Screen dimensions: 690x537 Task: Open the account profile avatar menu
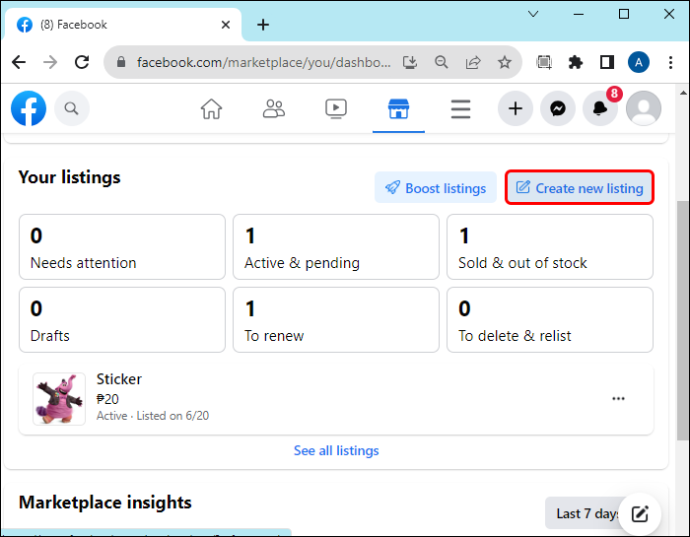pyautogui.click(x=643, y=108)
